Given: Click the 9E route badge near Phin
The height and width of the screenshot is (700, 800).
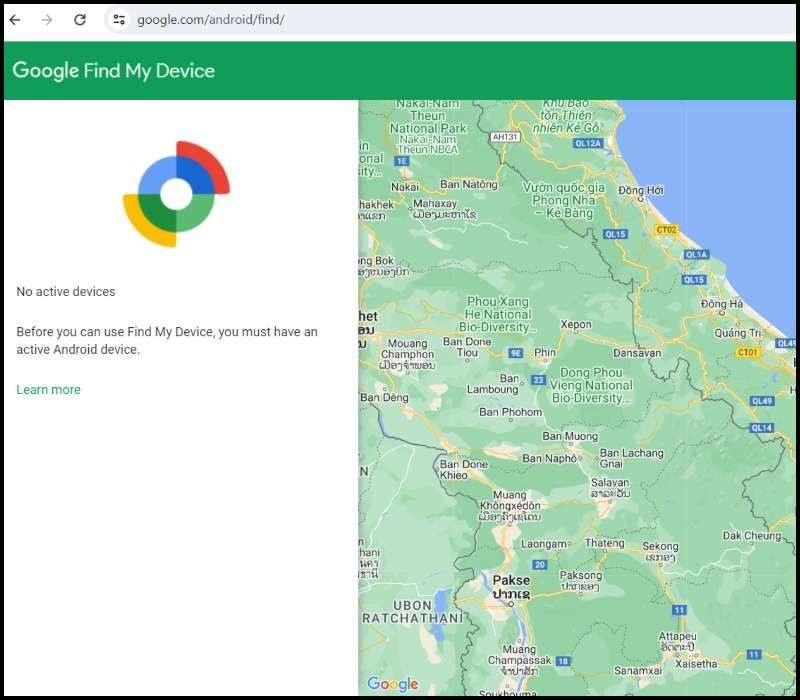Looking at the screenshot, I should [x=516, y=353].
